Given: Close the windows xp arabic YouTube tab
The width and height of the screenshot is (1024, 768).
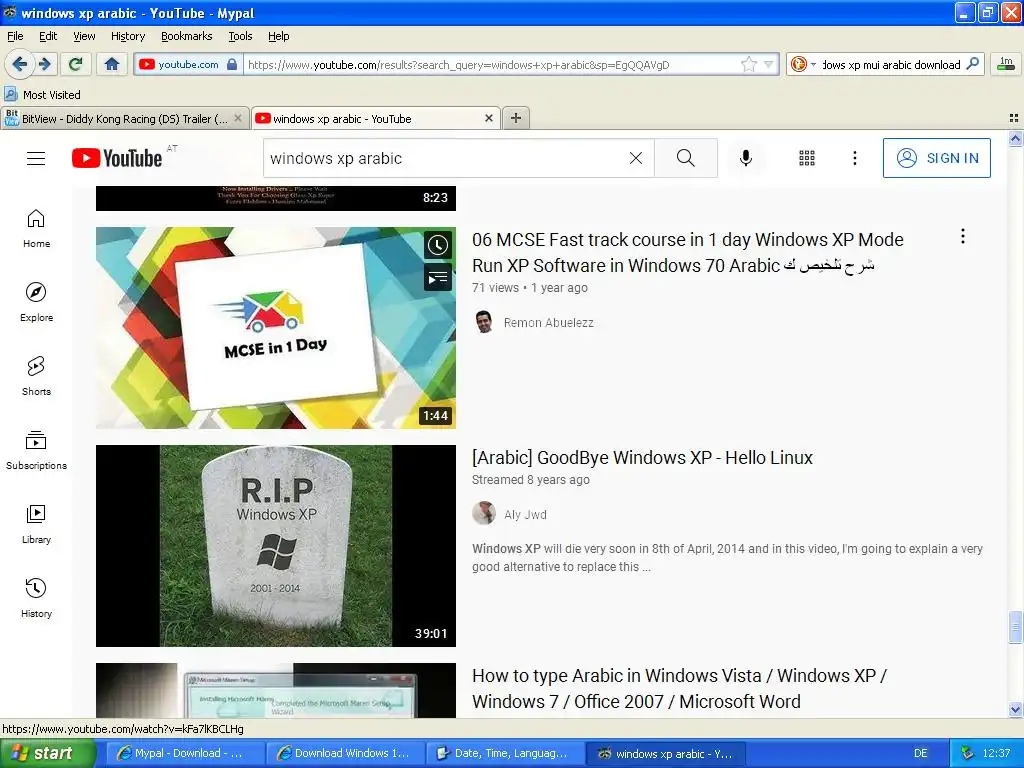Looking at the screenshot, I should 488,118.
